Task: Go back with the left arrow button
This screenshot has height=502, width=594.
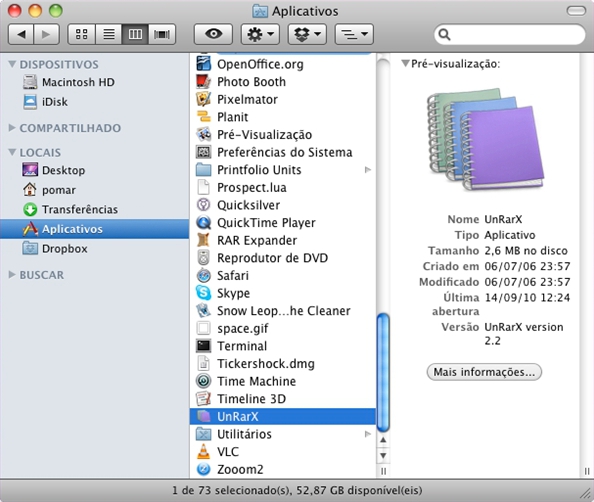Action: 21,34
